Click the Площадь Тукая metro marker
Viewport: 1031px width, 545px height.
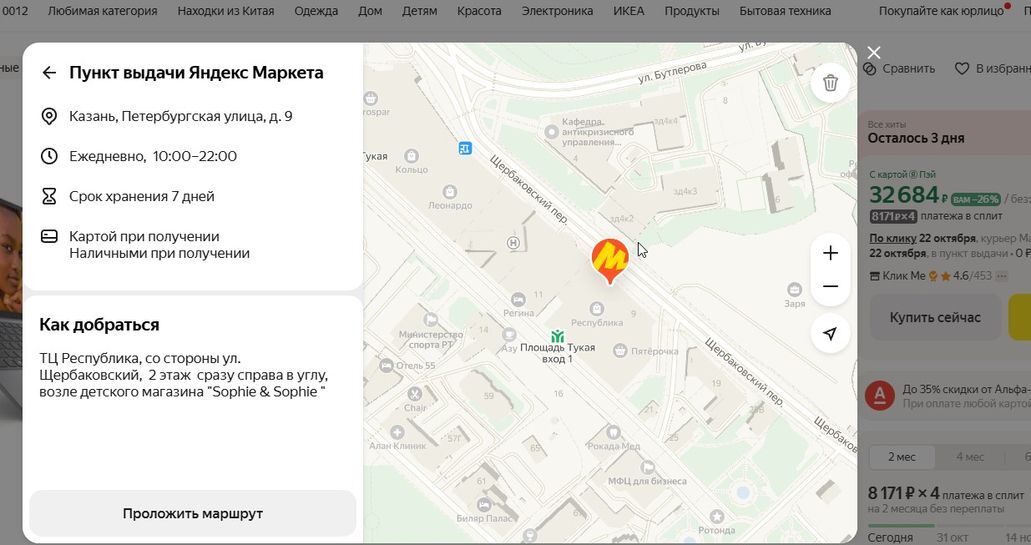(558, 336)
